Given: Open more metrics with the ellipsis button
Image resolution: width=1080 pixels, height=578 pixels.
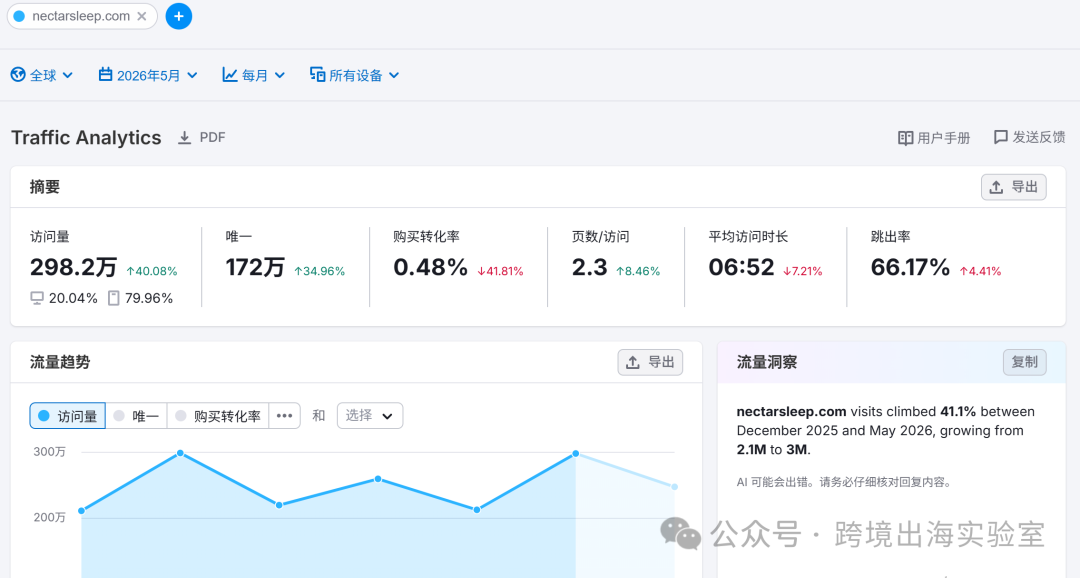Looking at the screenshot, I should [x=284, y=416].
